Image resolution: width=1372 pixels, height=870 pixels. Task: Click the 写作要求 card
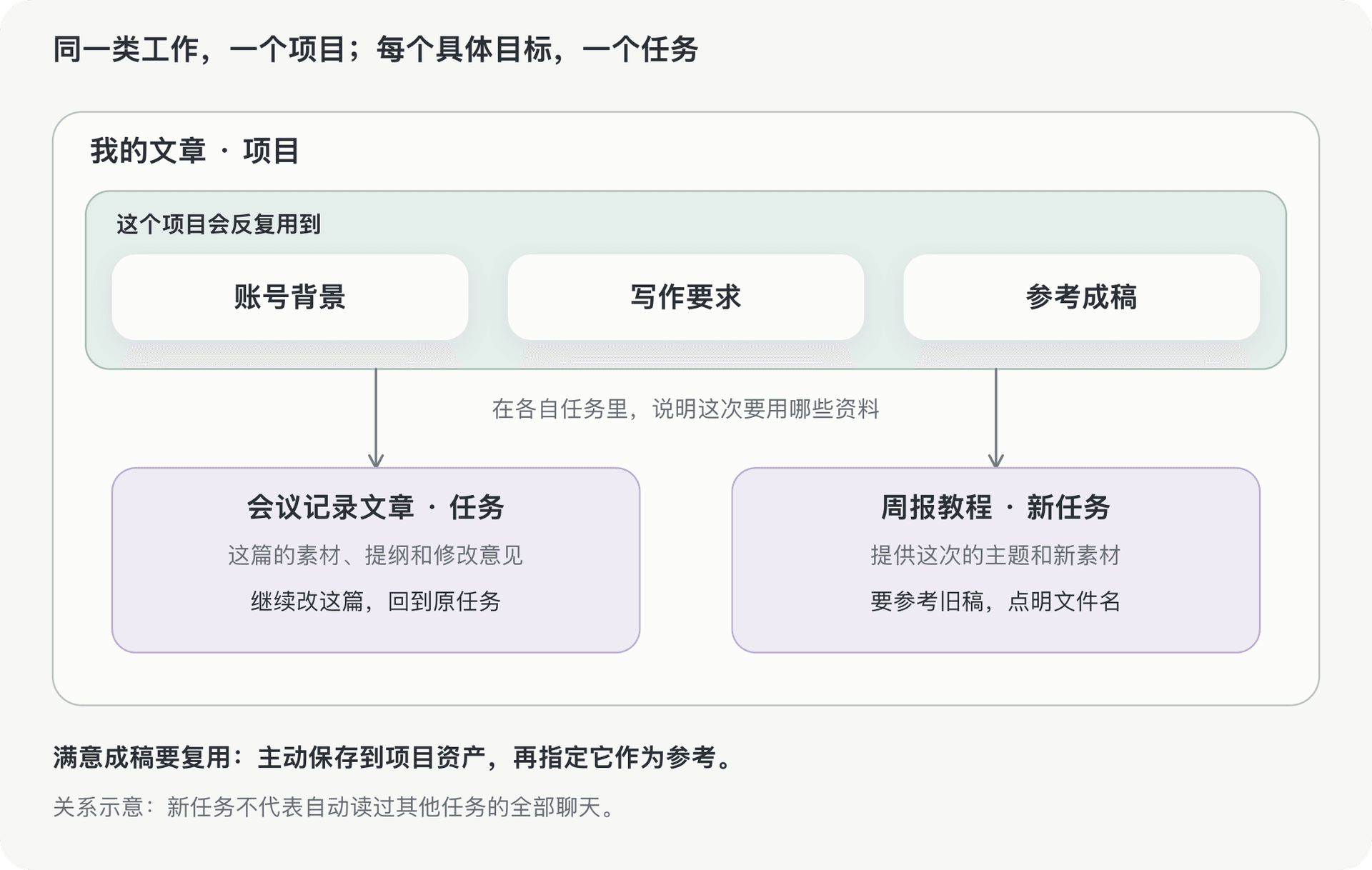point(686,297)
